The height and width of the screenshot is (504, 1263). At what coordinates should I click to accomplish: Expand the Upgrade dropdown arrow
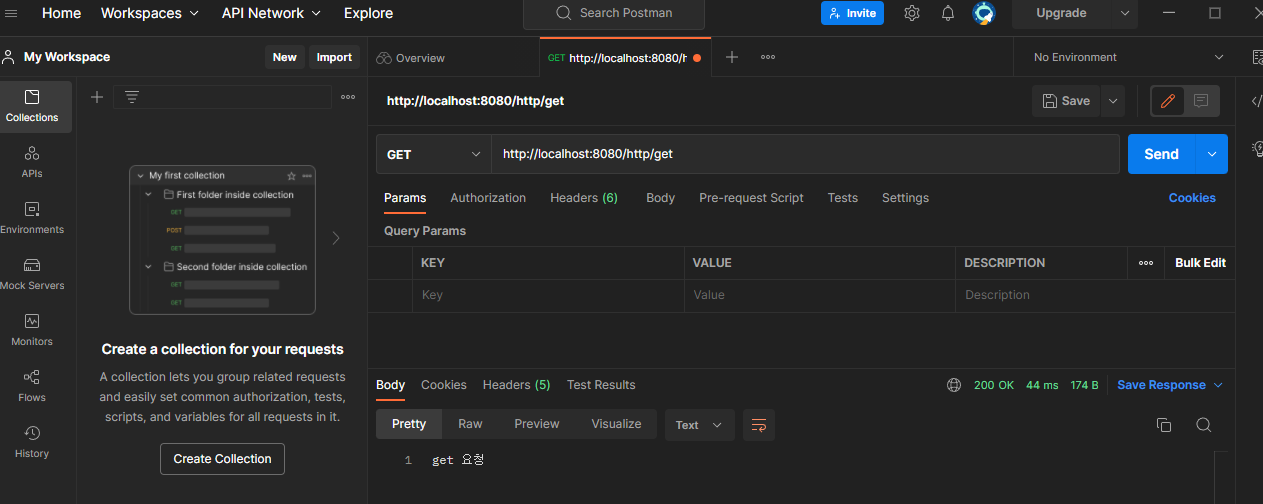click(1124, 13)
